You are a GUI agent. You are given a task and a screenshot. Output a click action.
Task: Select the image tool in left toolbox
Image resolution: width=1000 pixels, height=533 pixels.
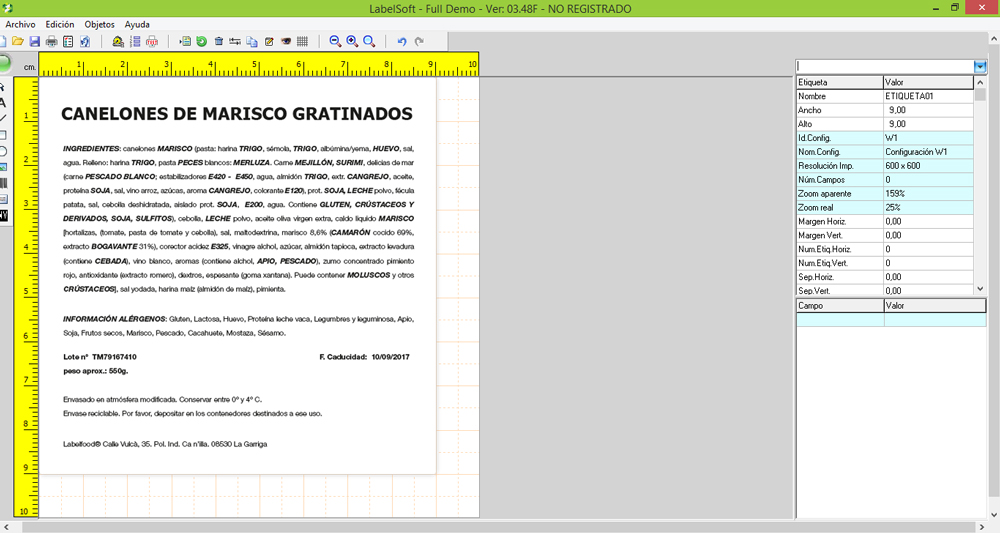(x=3, y=167)
